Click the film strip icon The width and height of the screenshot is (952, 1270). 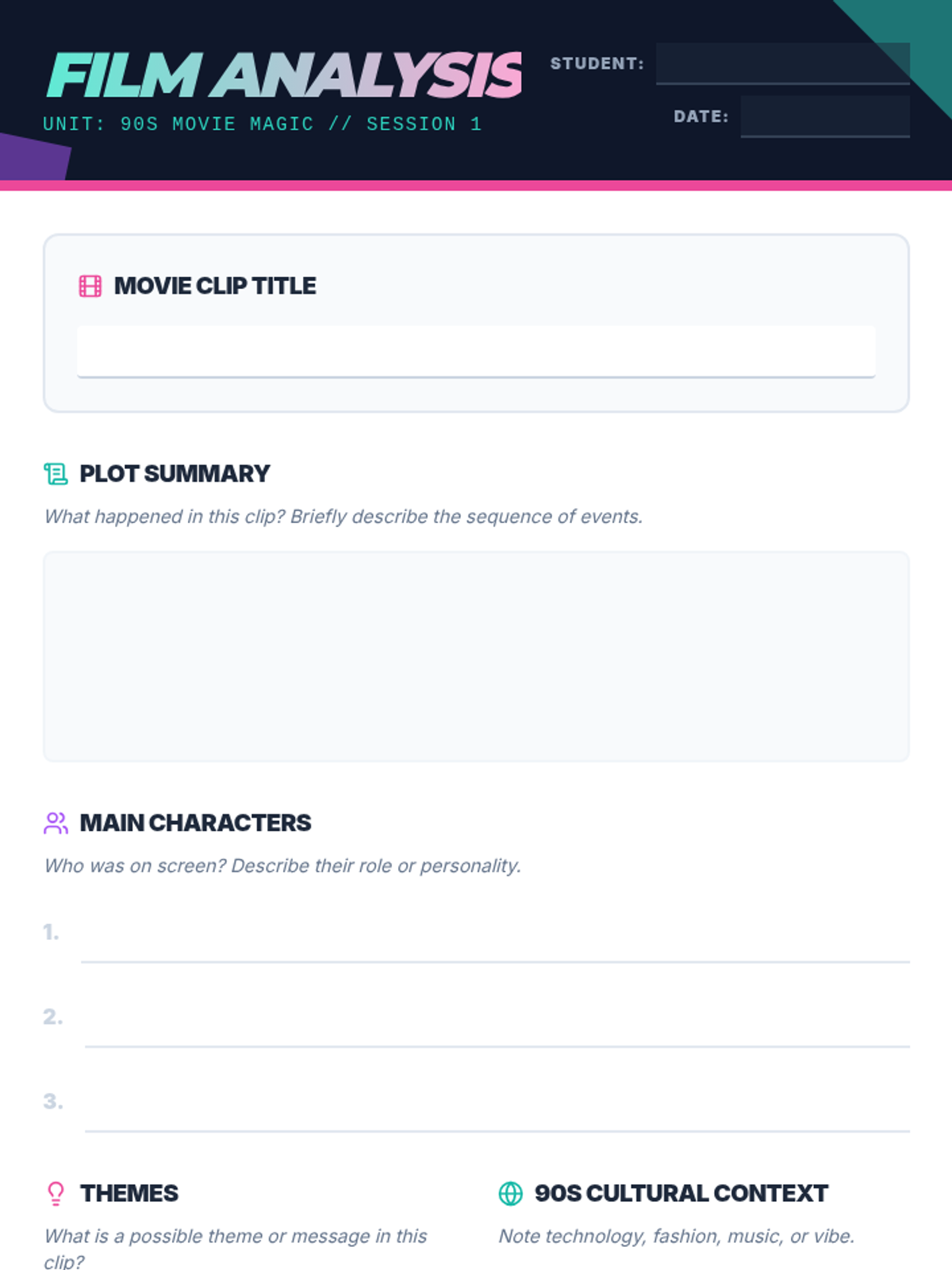tap(90, 286)
